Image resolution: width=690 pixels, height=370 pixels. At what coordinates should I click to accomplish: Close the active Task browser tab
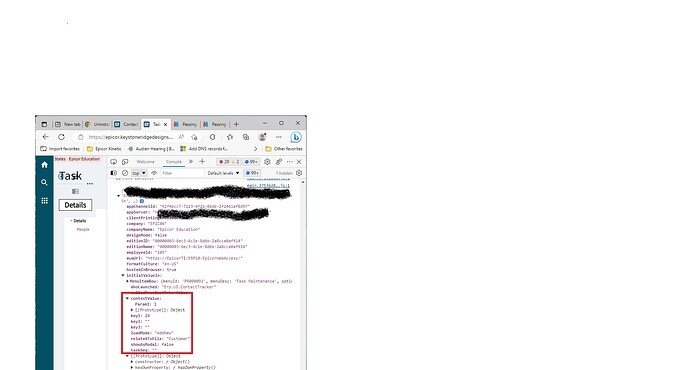(x=165, y=125)
